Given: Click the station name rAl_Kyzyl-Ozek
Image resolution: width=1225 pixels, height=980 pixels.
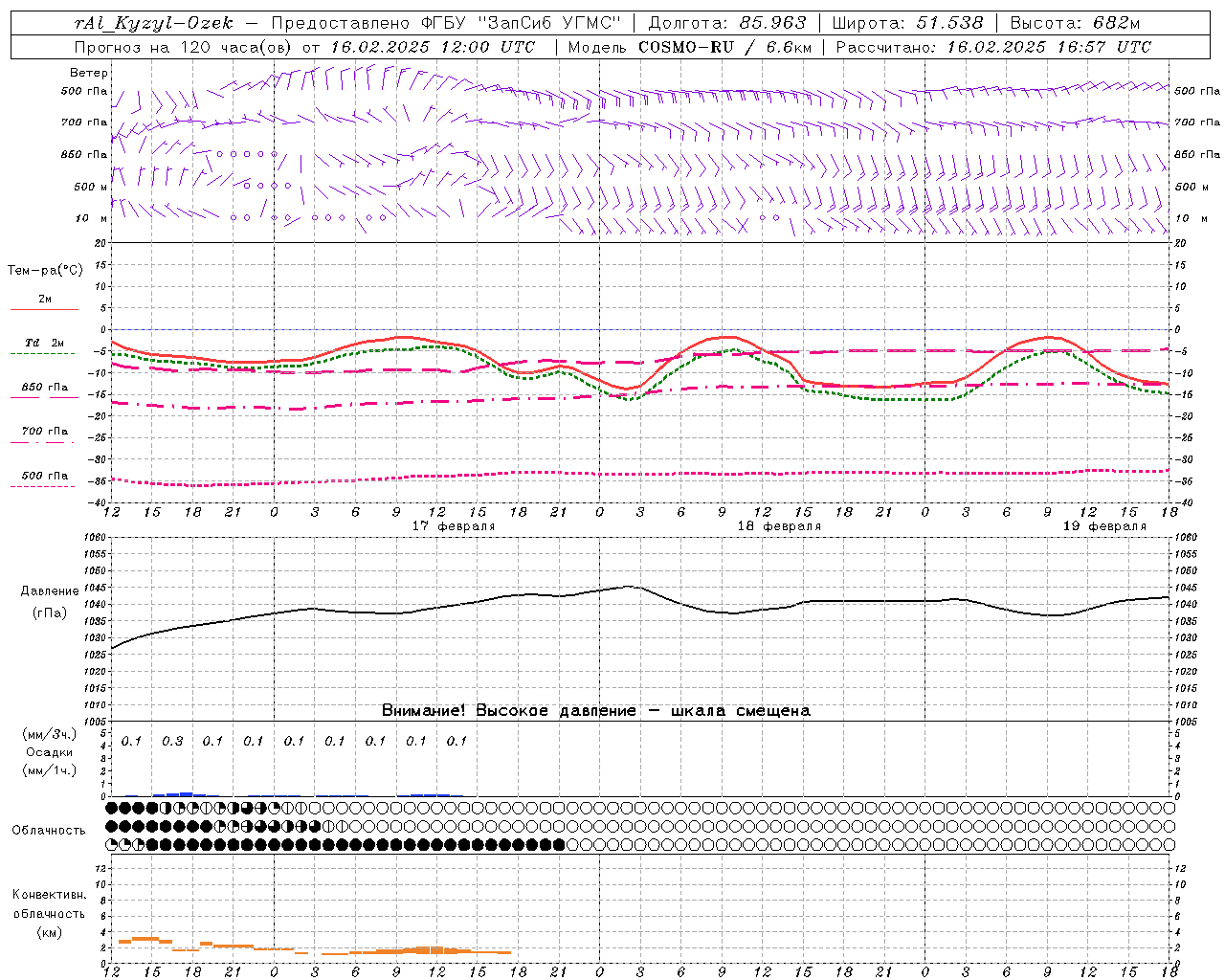Looking at the screenshot, I should tap(153, 23).
